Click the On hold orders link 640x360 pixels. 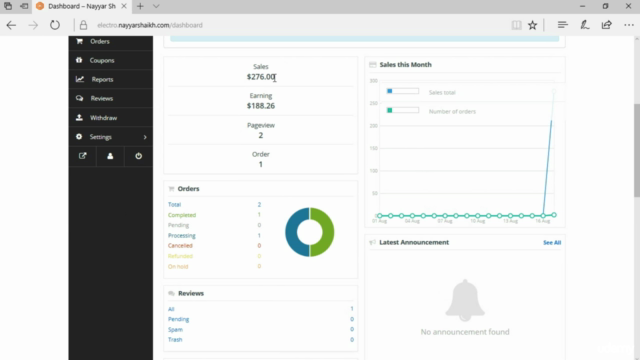pyautogui.click(x=178, y=267)
